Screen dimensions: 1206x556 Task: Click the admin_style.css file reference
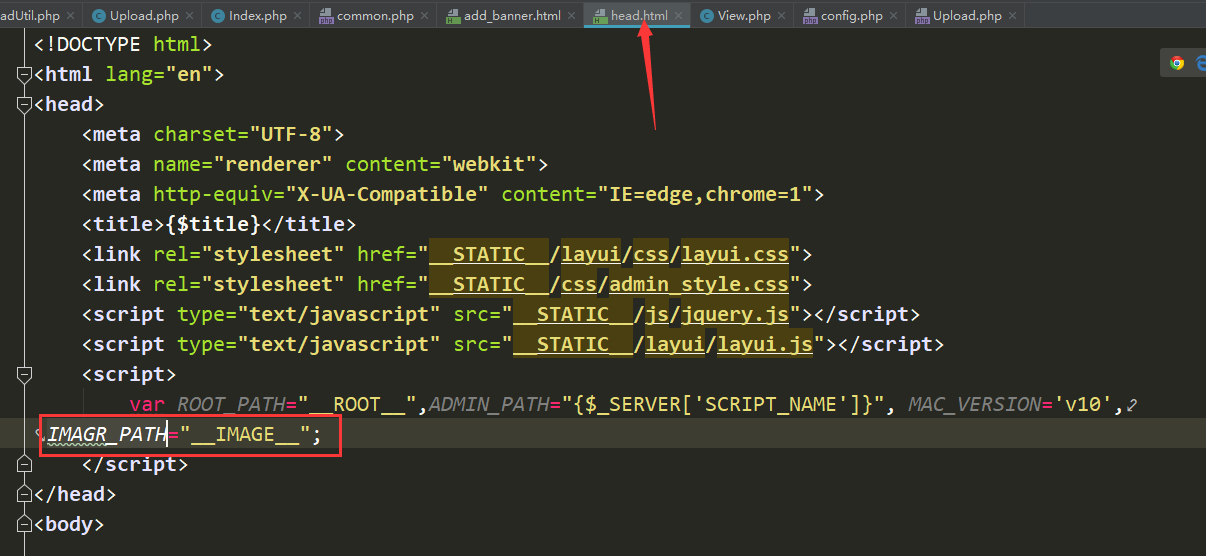point(699,284)
